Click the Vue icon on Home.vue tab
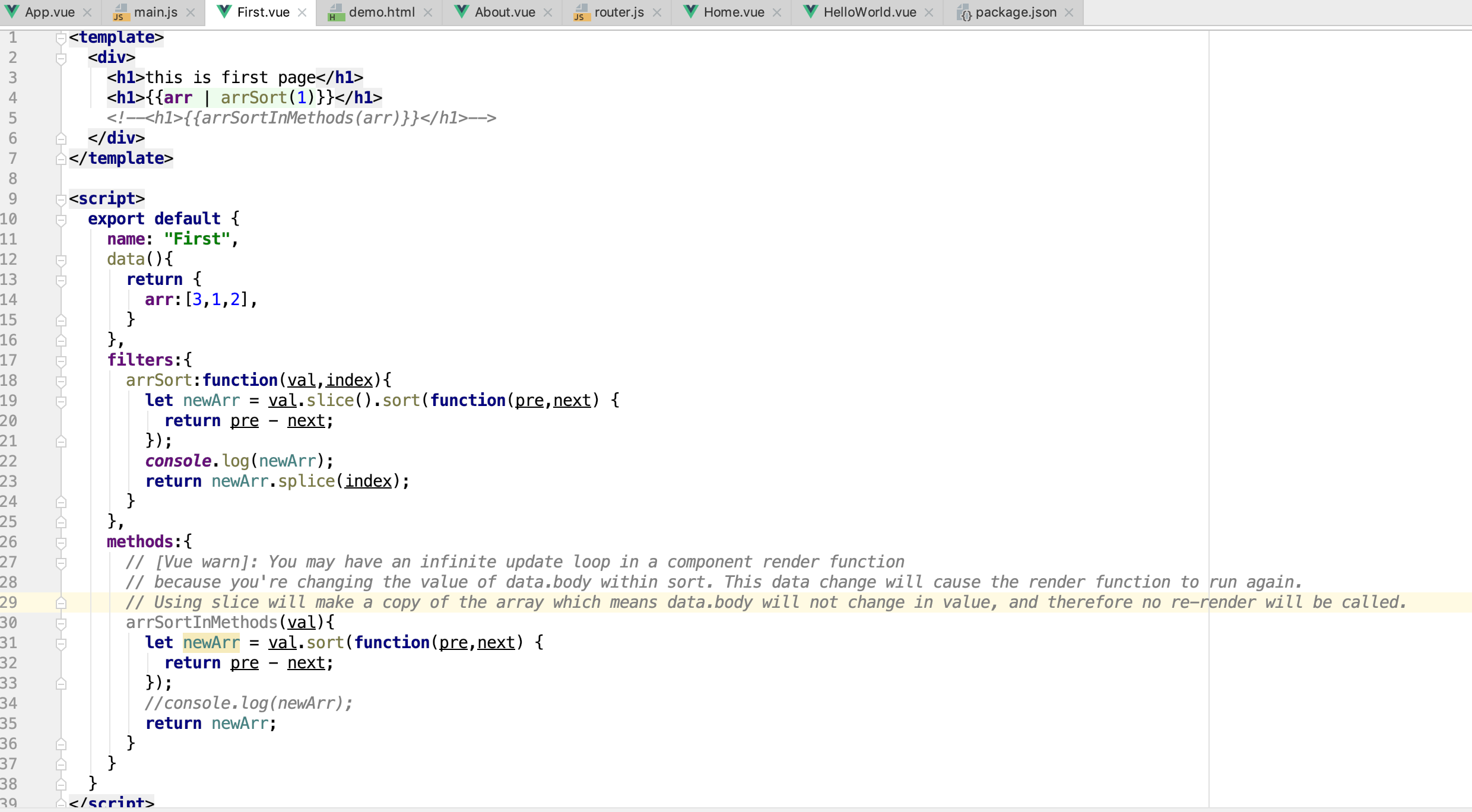Screen dimensions: 1472x812 click(690, 12)
